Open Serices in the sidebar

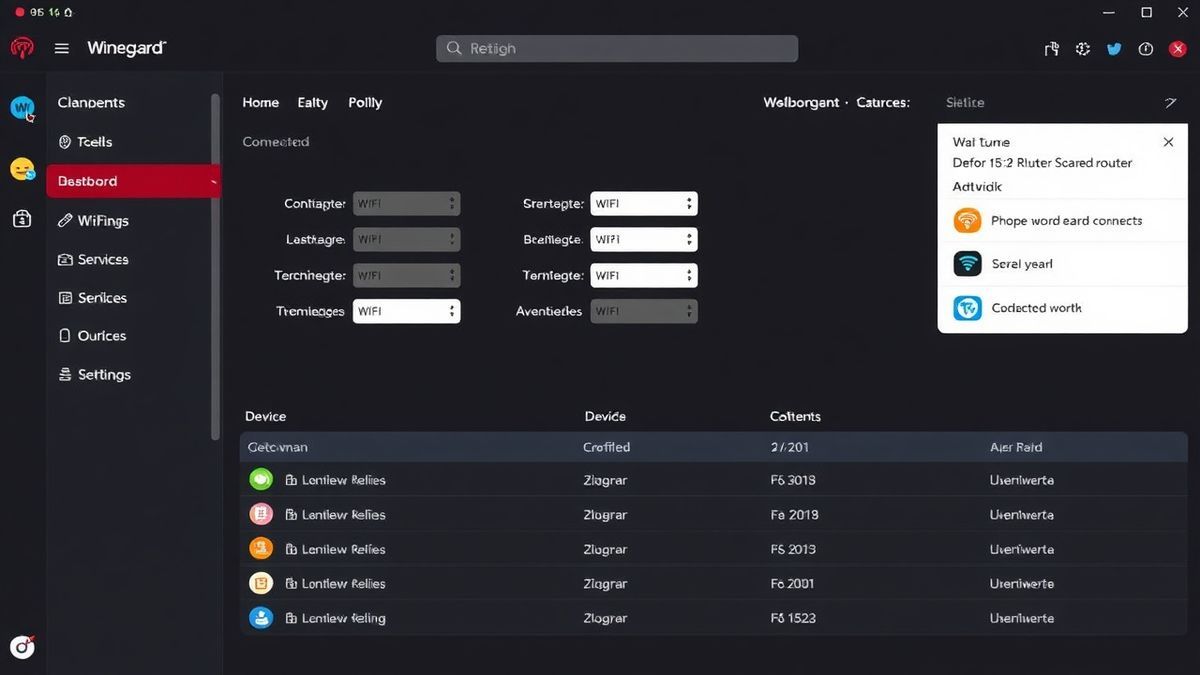tap(93, 297)
